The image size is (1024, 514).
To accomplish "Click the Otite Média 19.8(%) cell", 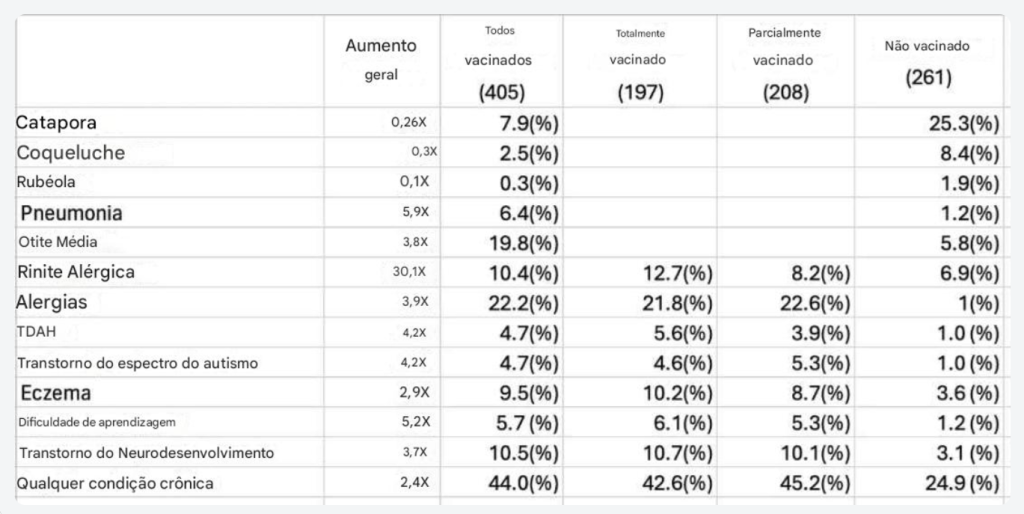I will click(524, 244).
